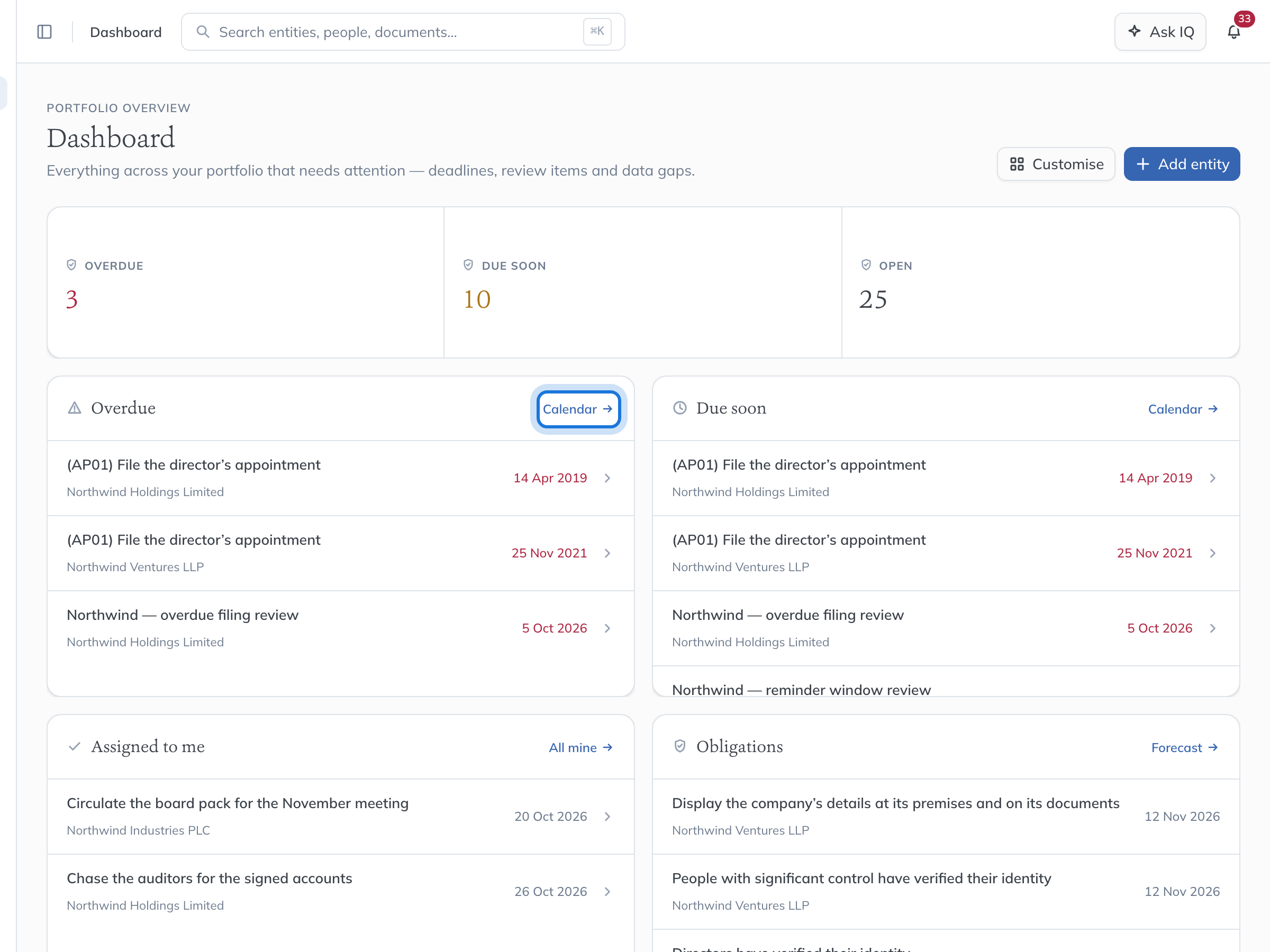Click the notification count badge 33
The image size is (1270, 952).
(1244, 19)
